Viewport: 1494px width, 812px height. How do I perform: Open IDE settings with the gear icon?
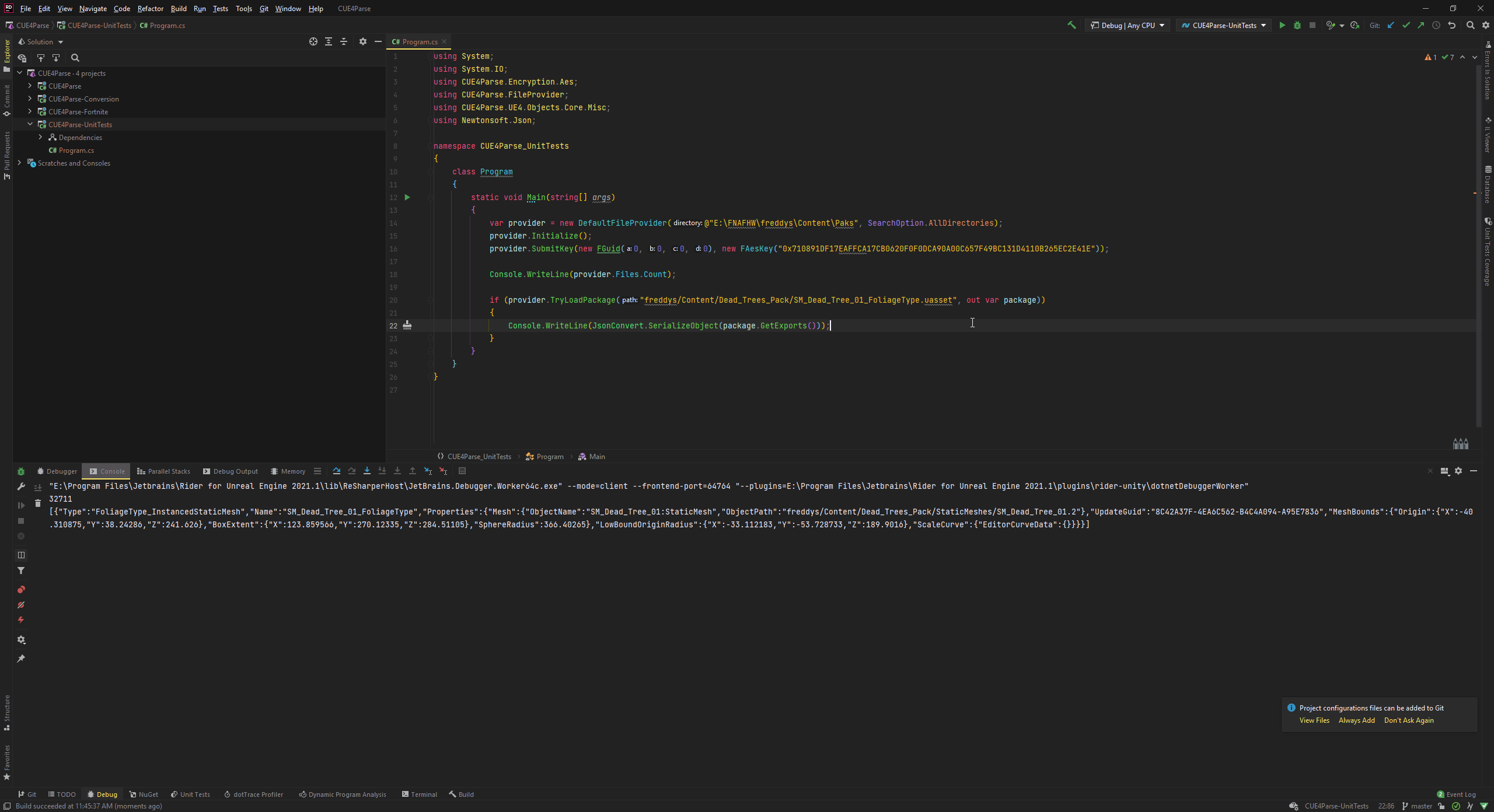click(1485, 25)
